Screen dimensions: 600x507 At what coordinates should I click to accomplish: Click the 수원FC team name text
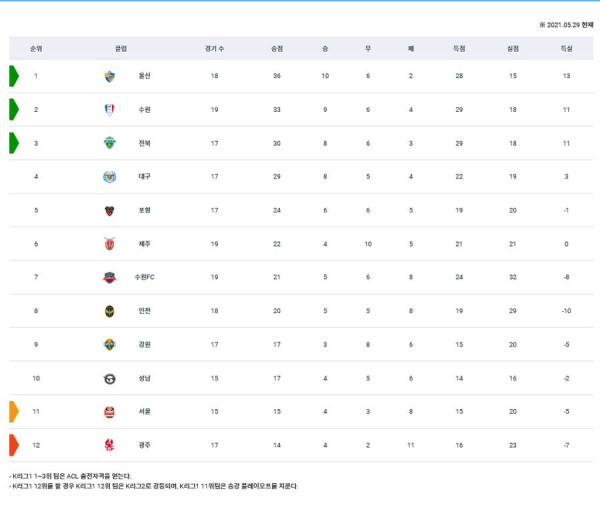[146, 278]
